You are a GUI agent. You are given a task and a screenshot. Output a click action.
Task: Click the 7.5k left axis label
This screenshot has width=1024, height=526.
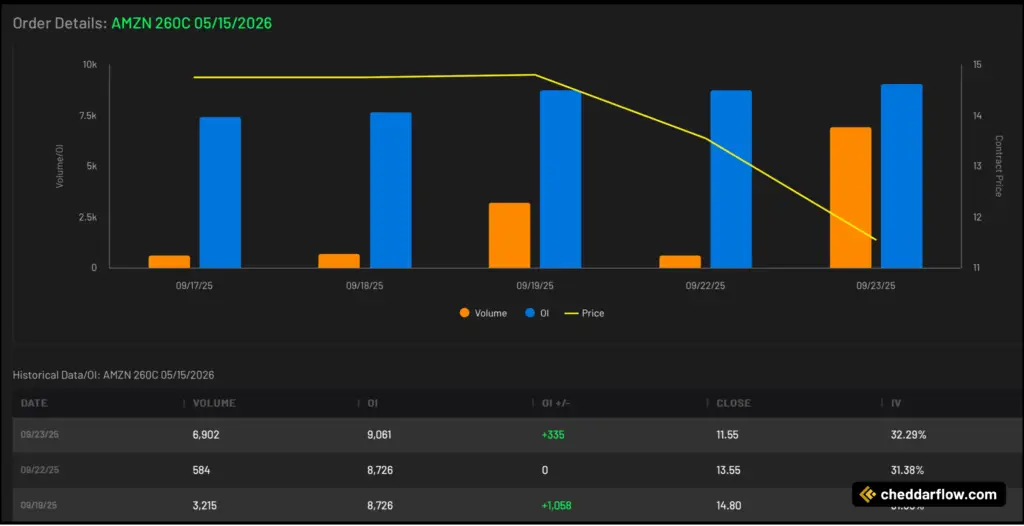[x=88, y=116]
